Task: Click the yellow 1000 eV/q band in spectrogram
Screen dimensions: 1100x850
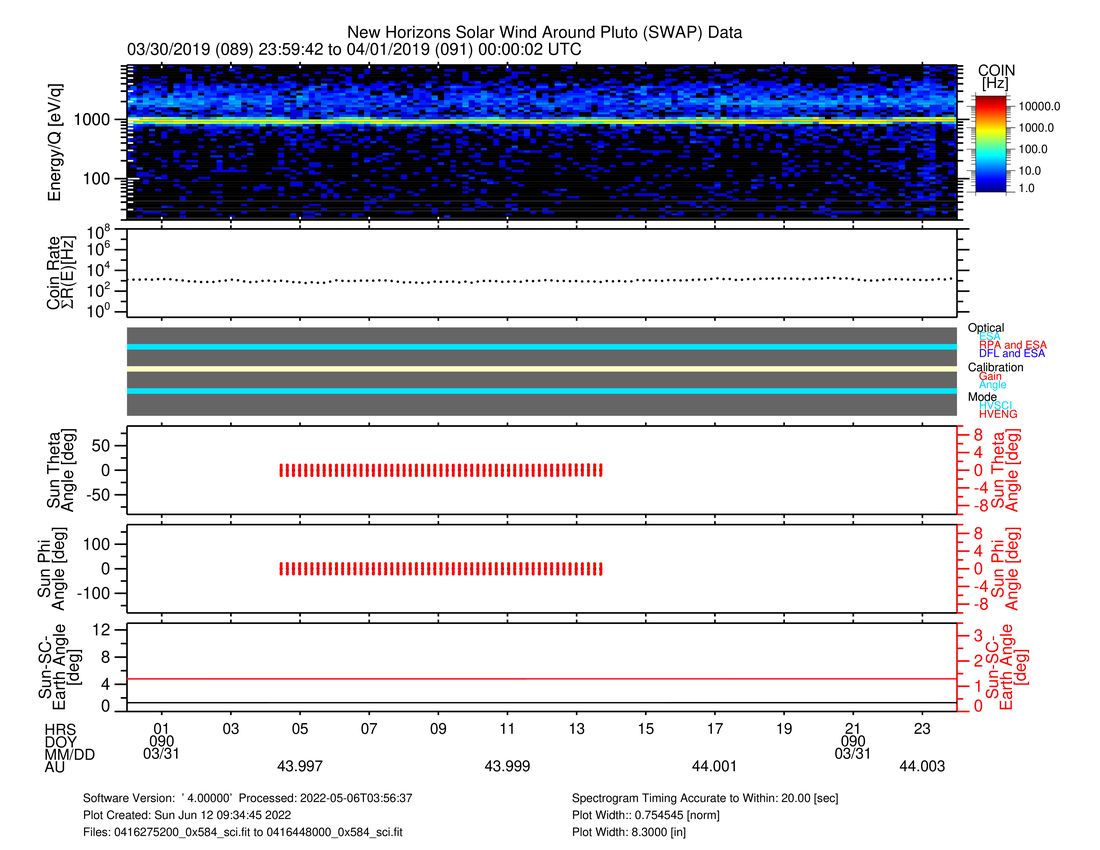Action: point(540,120)
